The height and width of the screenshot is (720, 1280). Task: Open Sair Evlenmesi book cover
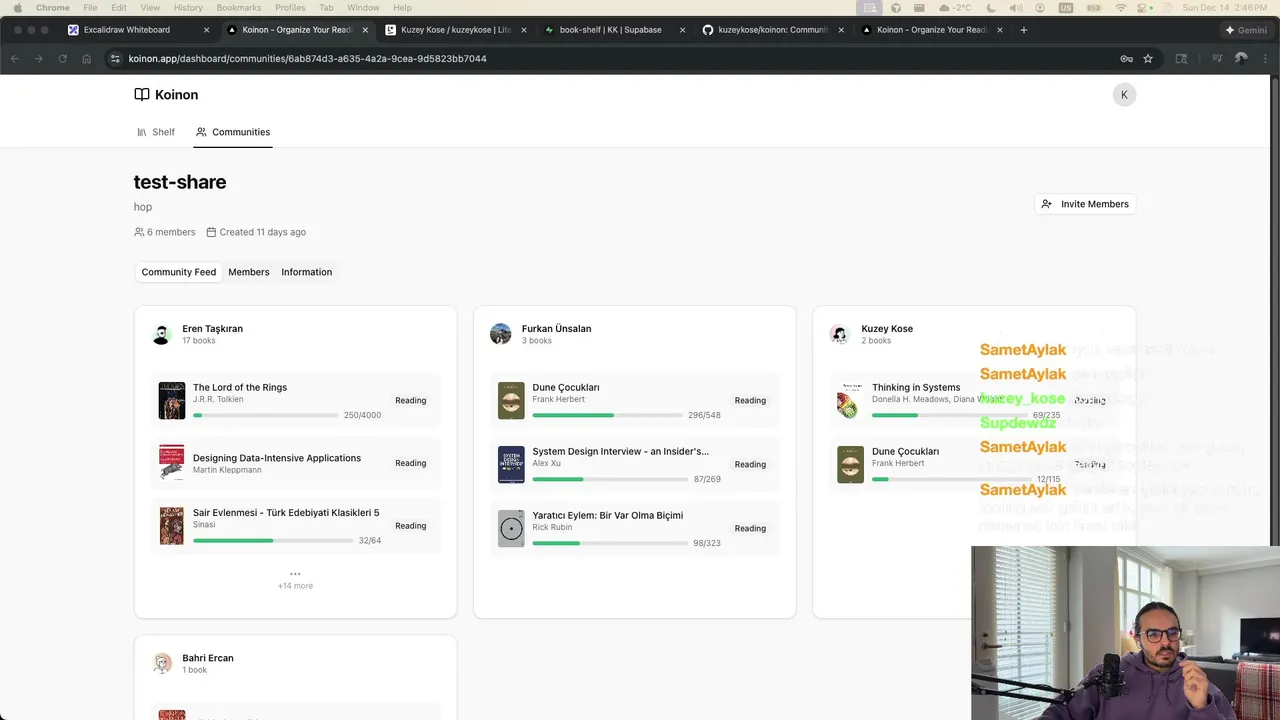[x=172, y=526]
